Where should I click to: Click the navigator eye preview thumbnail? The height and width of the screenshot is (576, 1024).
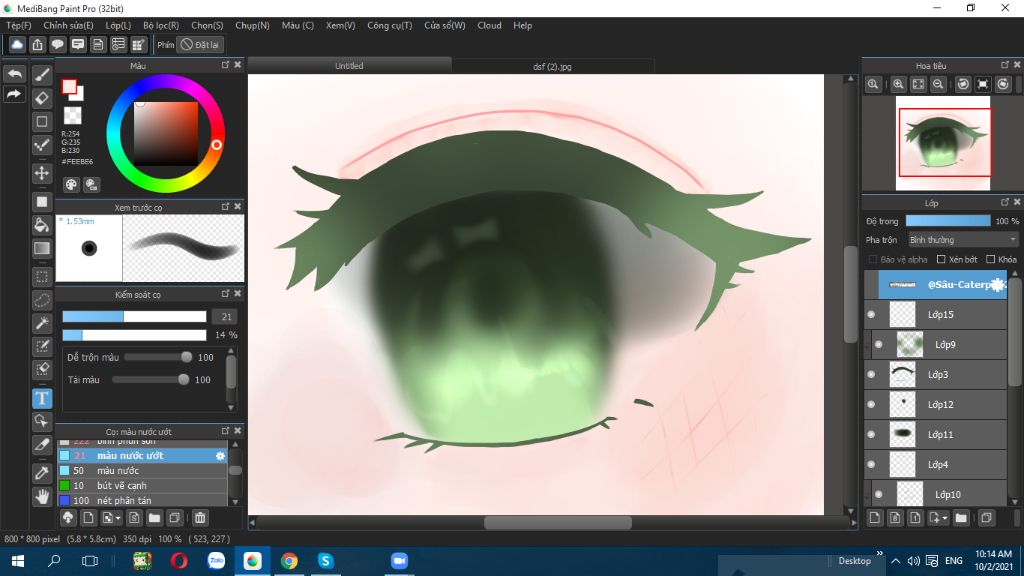[x=943, y=143]
